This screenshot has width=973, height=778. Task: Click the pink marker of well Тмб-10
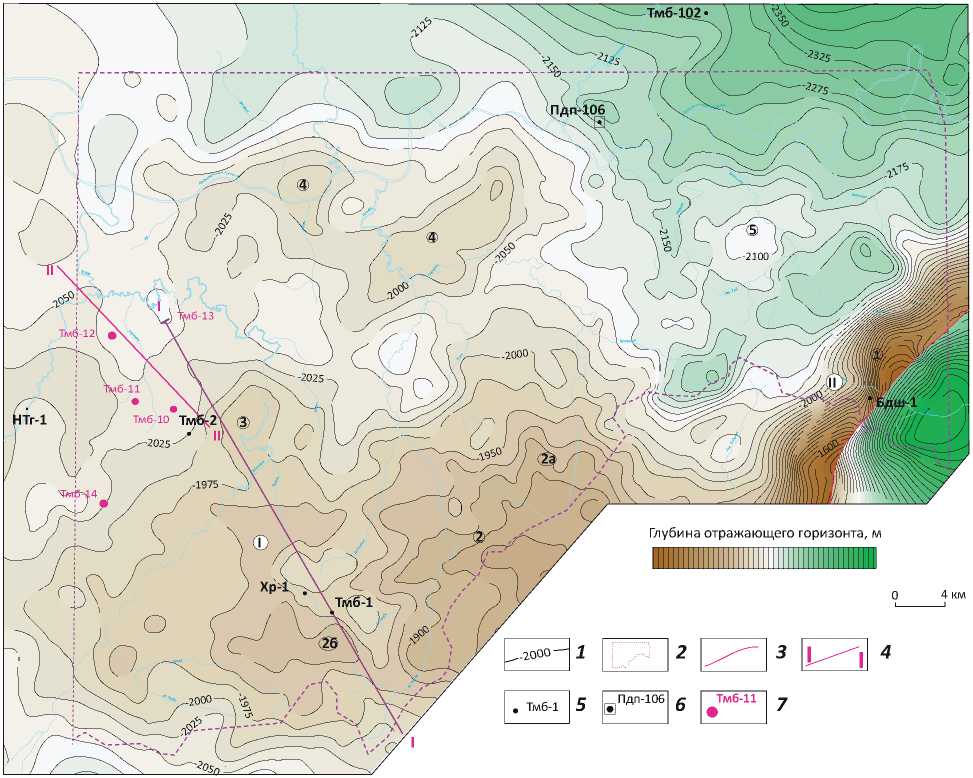click(x=174, y=409)
